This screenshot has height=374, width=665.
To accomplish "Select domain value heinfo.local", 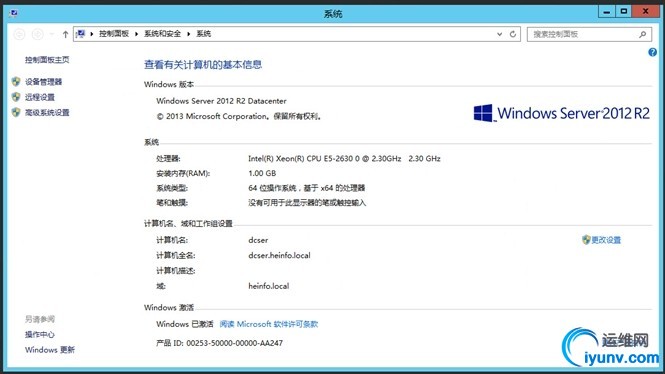I will tap(268, 286).
